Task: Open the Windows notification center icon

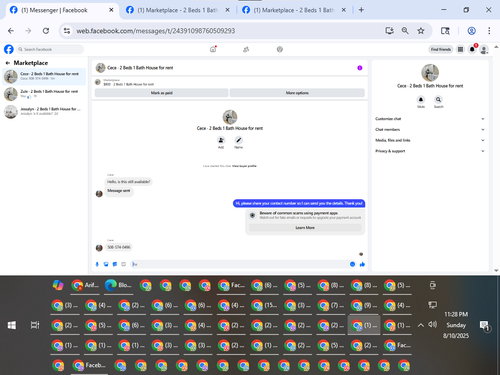Action: click(484, 325)
